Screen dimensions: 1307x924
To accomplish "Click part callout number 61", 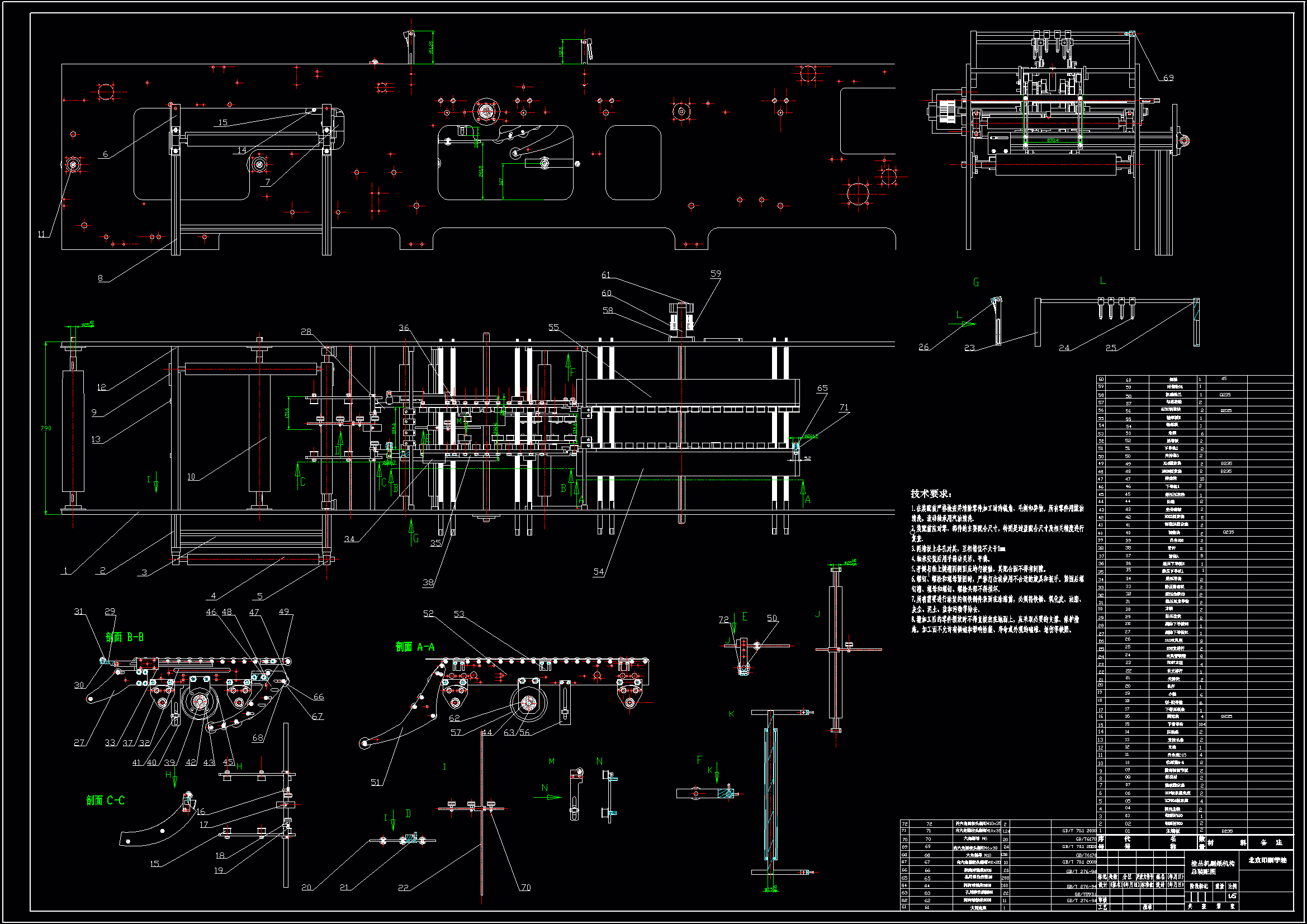I will point(605,275).
